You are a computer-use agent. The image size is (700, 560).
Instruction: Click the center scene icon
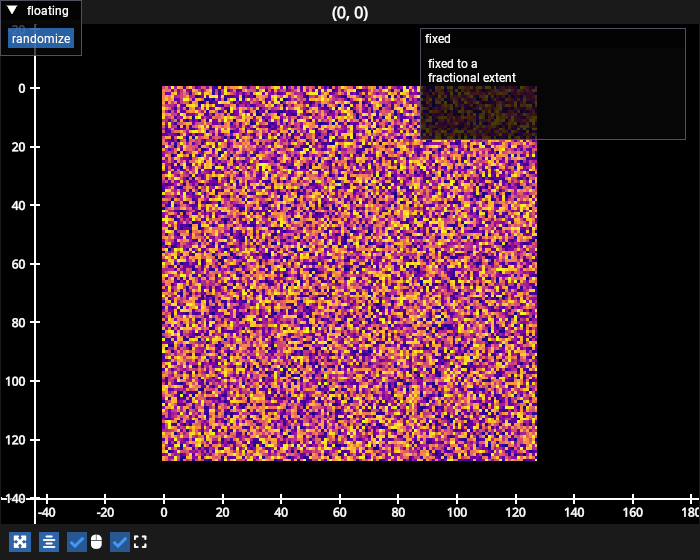(49, 542)
